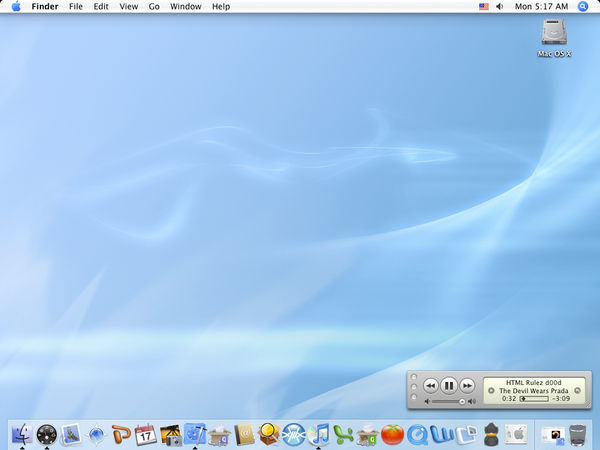Screen dimensions: 600x450
Task: Launch Excel green X icon in Dock
Action: click(343, 435)
